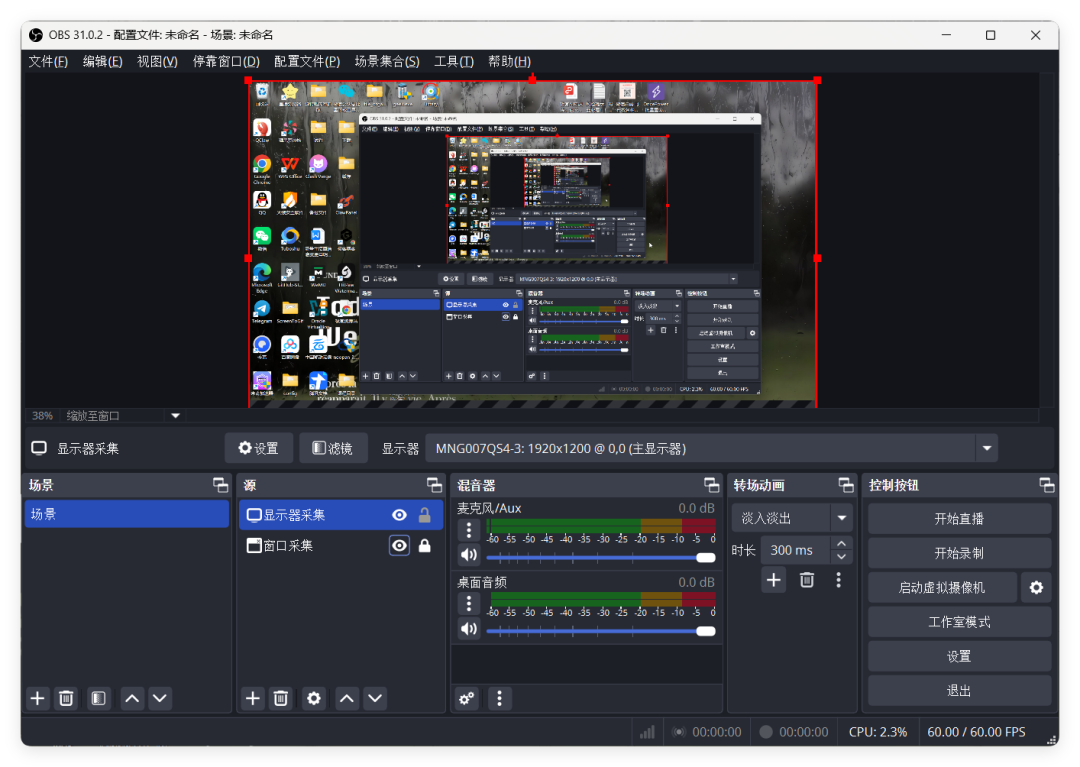Pop out the 源 dock panel
Viewport: 1080px width, 767px height.
435,485
